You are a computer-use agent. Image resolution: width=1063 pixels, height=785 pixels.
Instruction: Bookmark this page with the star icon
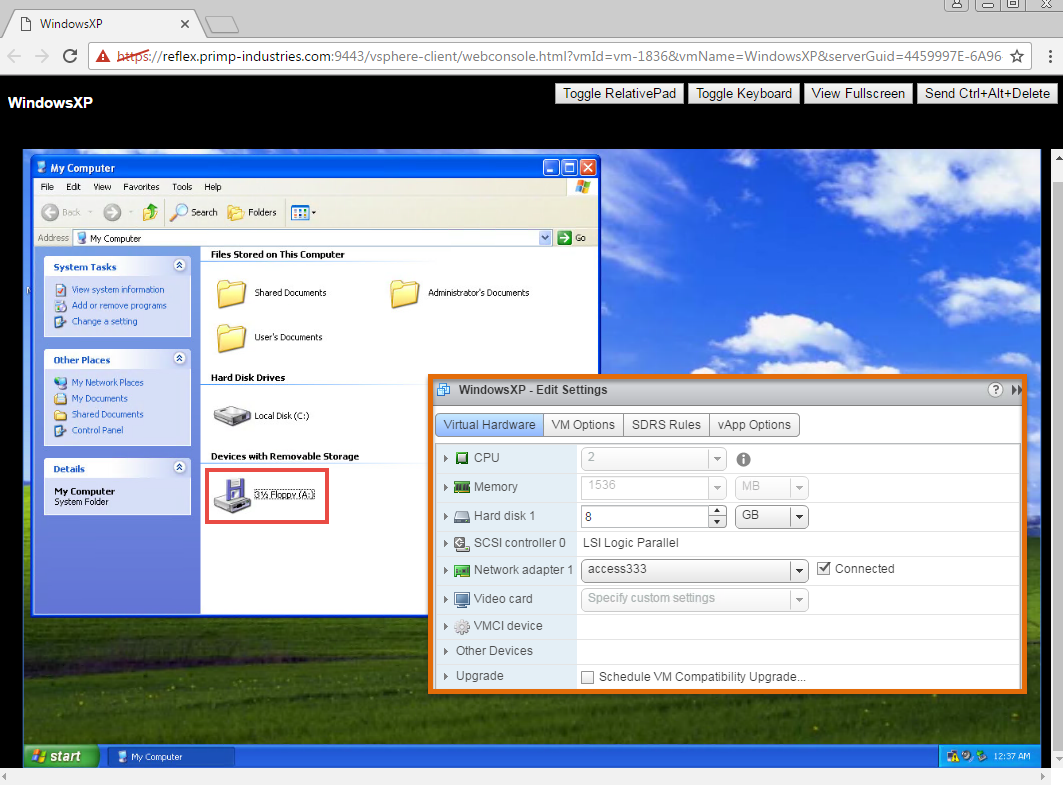(1016, 56)
